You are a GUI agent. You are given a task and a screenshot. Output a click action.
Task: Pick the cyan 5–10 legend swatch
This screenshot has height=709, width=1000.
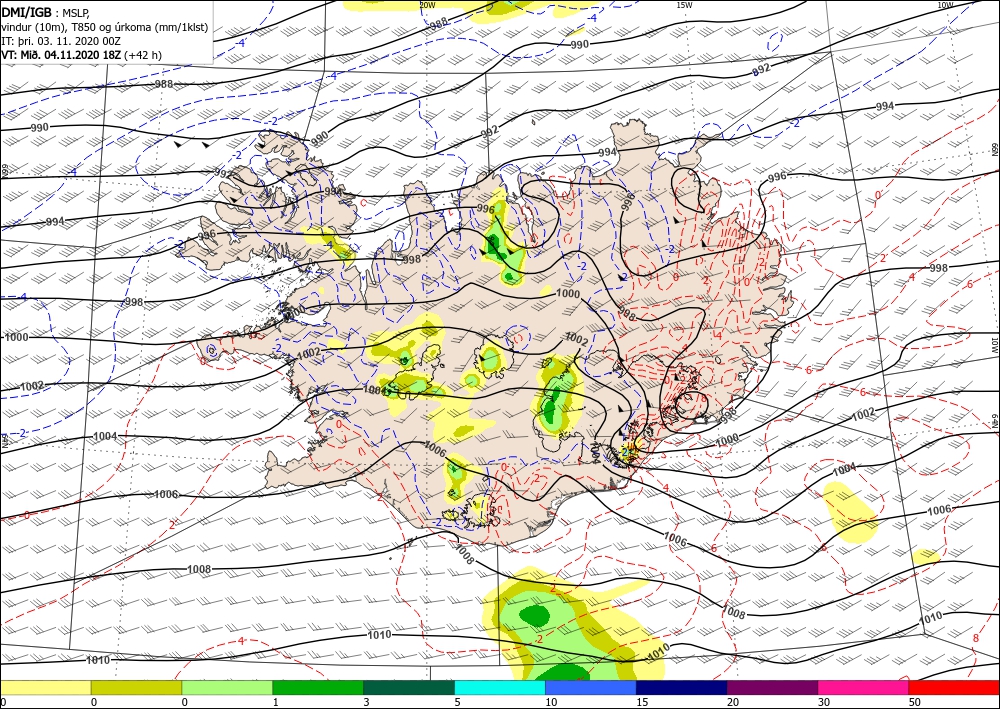500,687
